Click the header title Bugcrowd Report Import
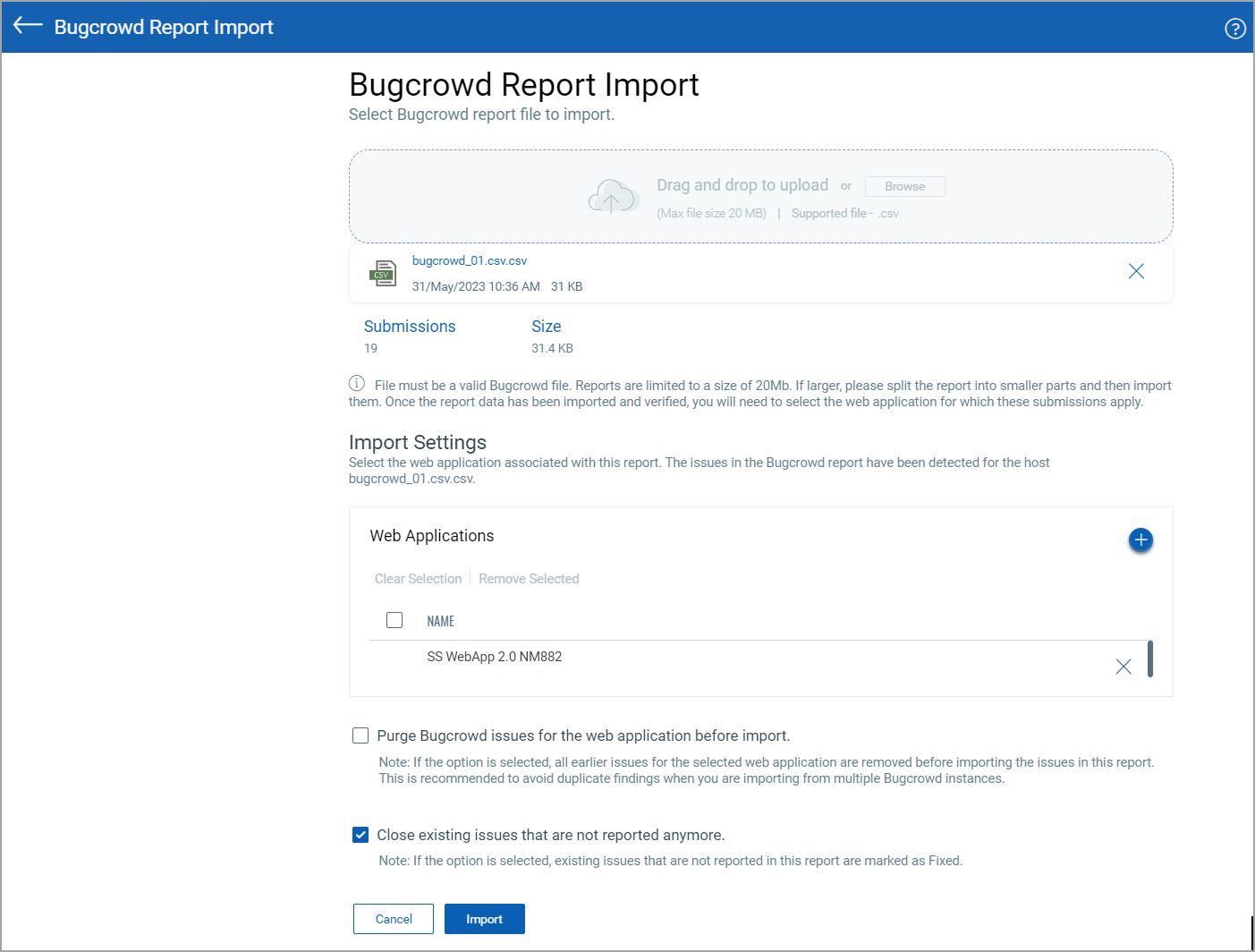 point(164,27)
